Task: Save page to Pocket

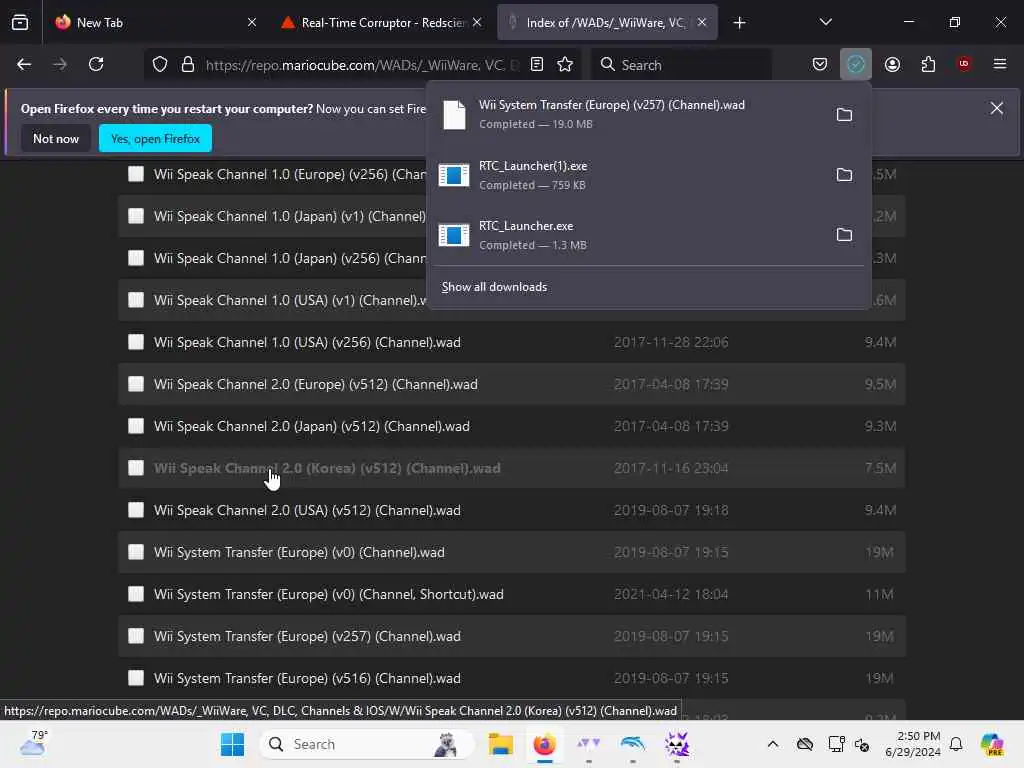Action: click(x=820, y=64)
